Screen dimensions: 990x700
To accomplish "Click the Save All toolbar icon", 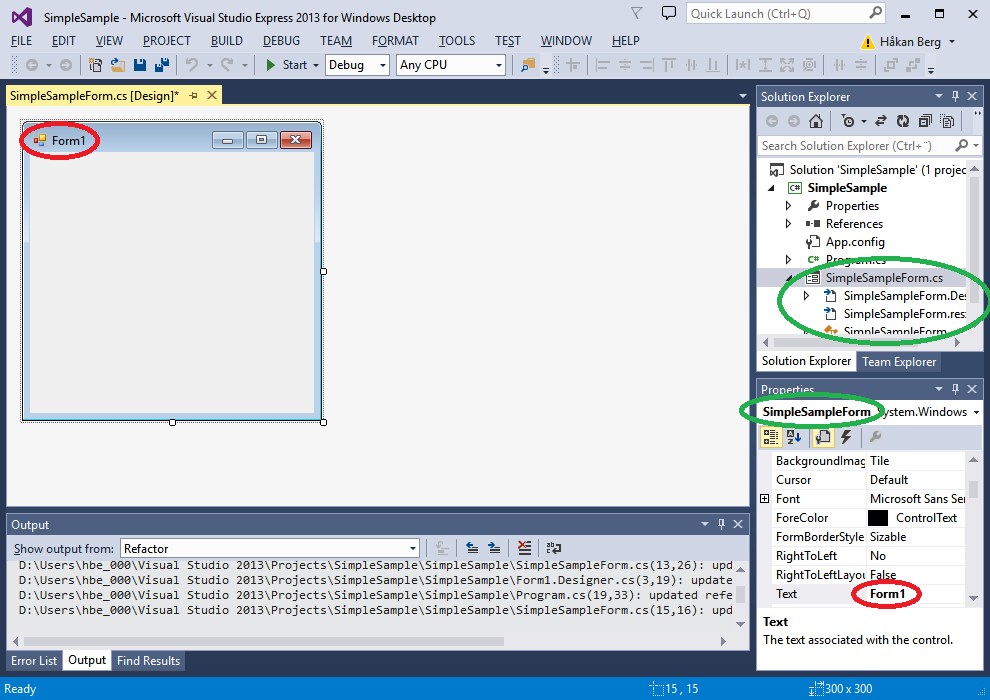I will [162, 65].
